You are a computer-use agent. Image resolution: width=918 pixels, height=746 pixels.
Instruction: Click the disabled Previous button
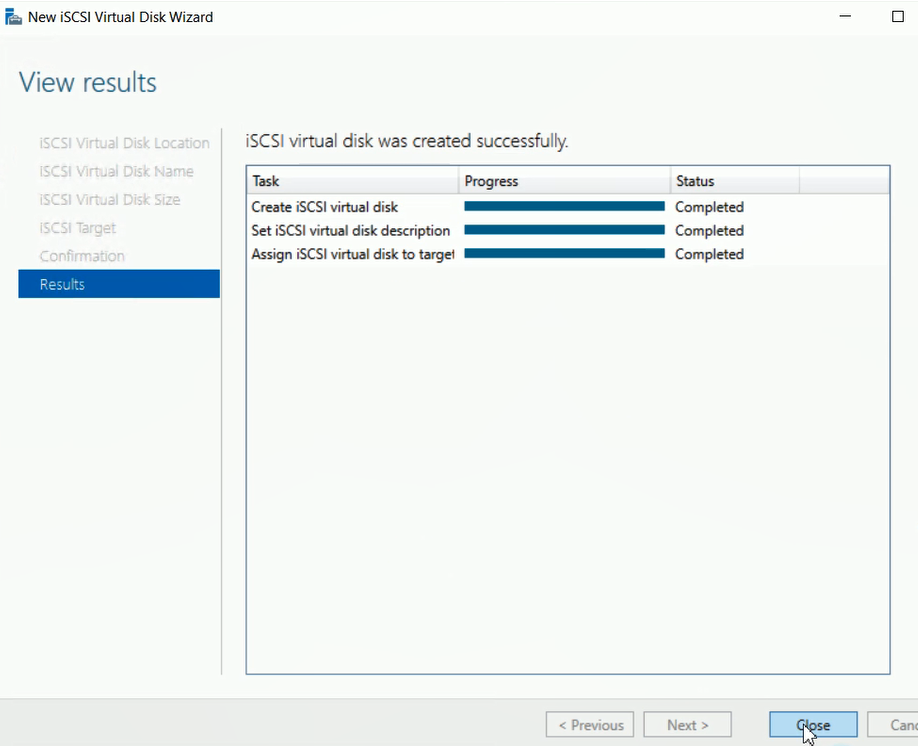pyautogui.click(x=590, y=725)
